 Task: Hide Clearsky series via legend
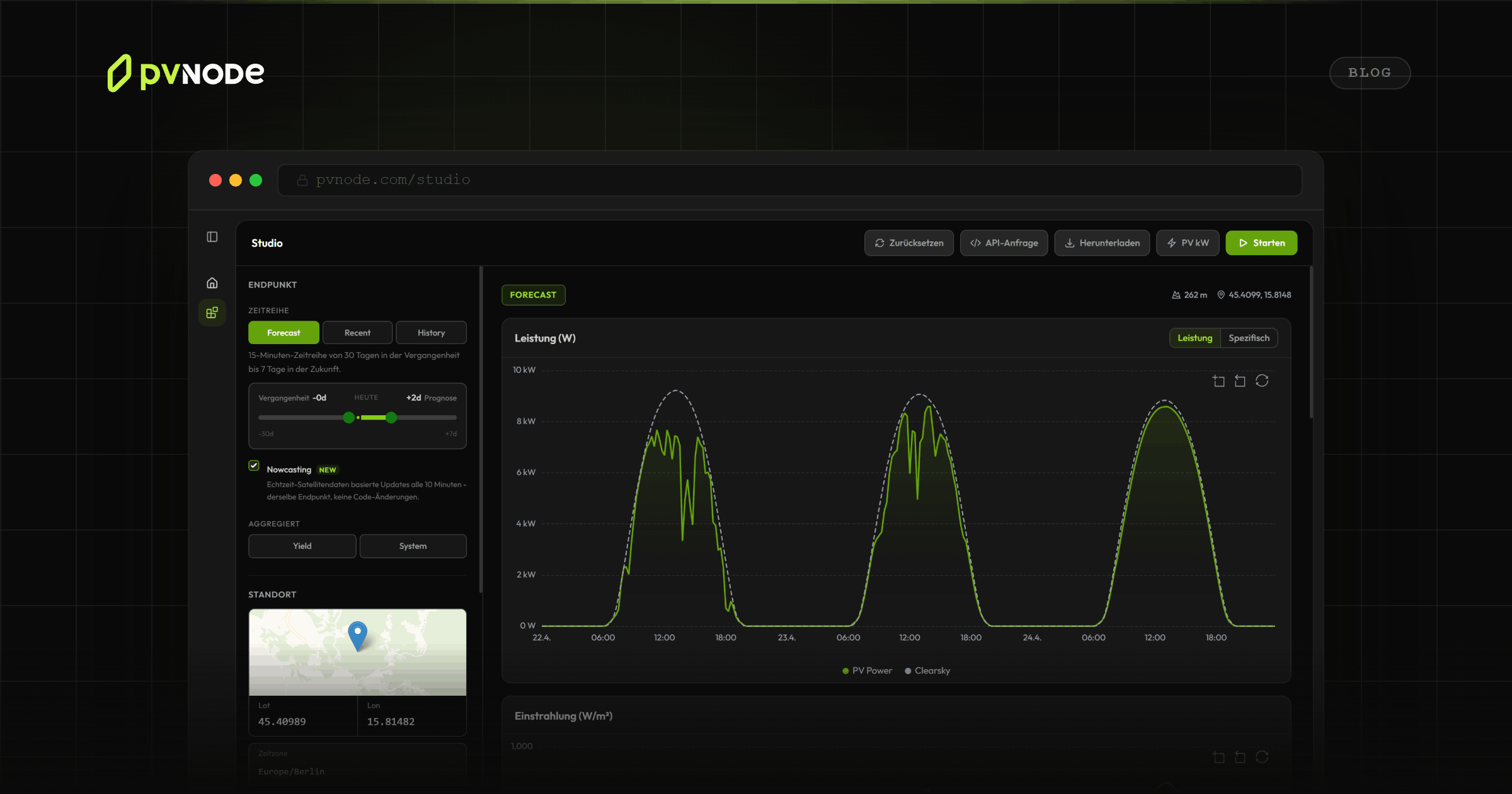point(927,671)
